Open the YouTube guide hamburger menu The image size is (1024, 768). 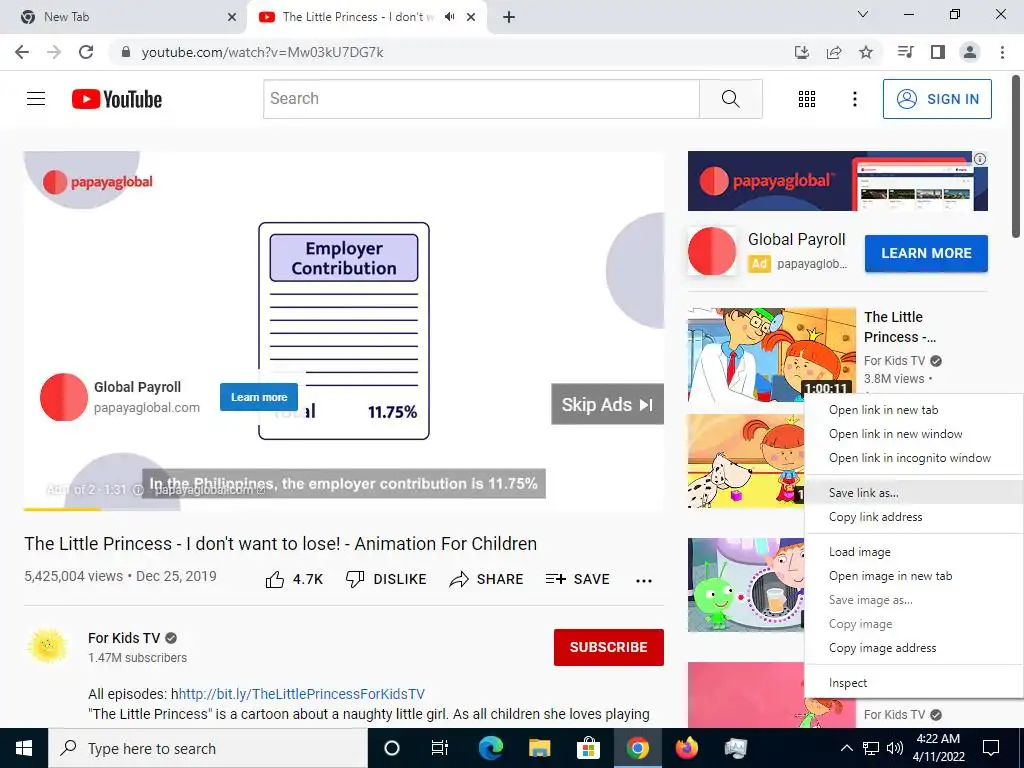coord(36,99)
